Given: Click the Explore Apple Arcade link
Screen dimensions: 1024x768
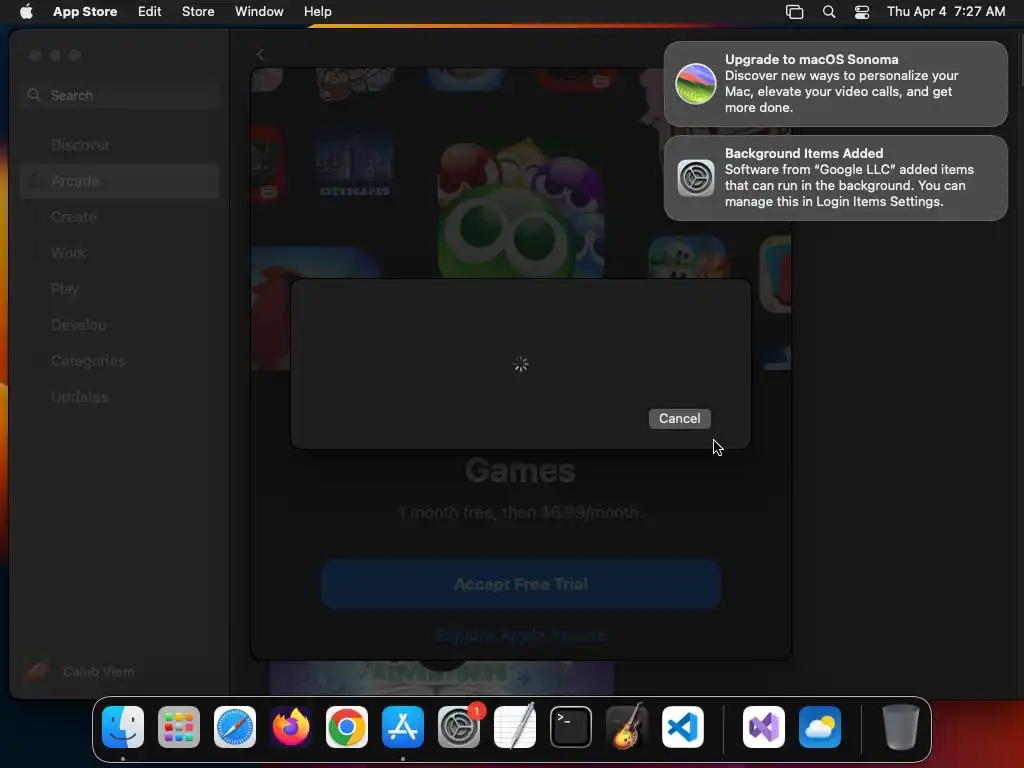Looking at the screenshot, I should pyautogui.click(x=520, y=635).
